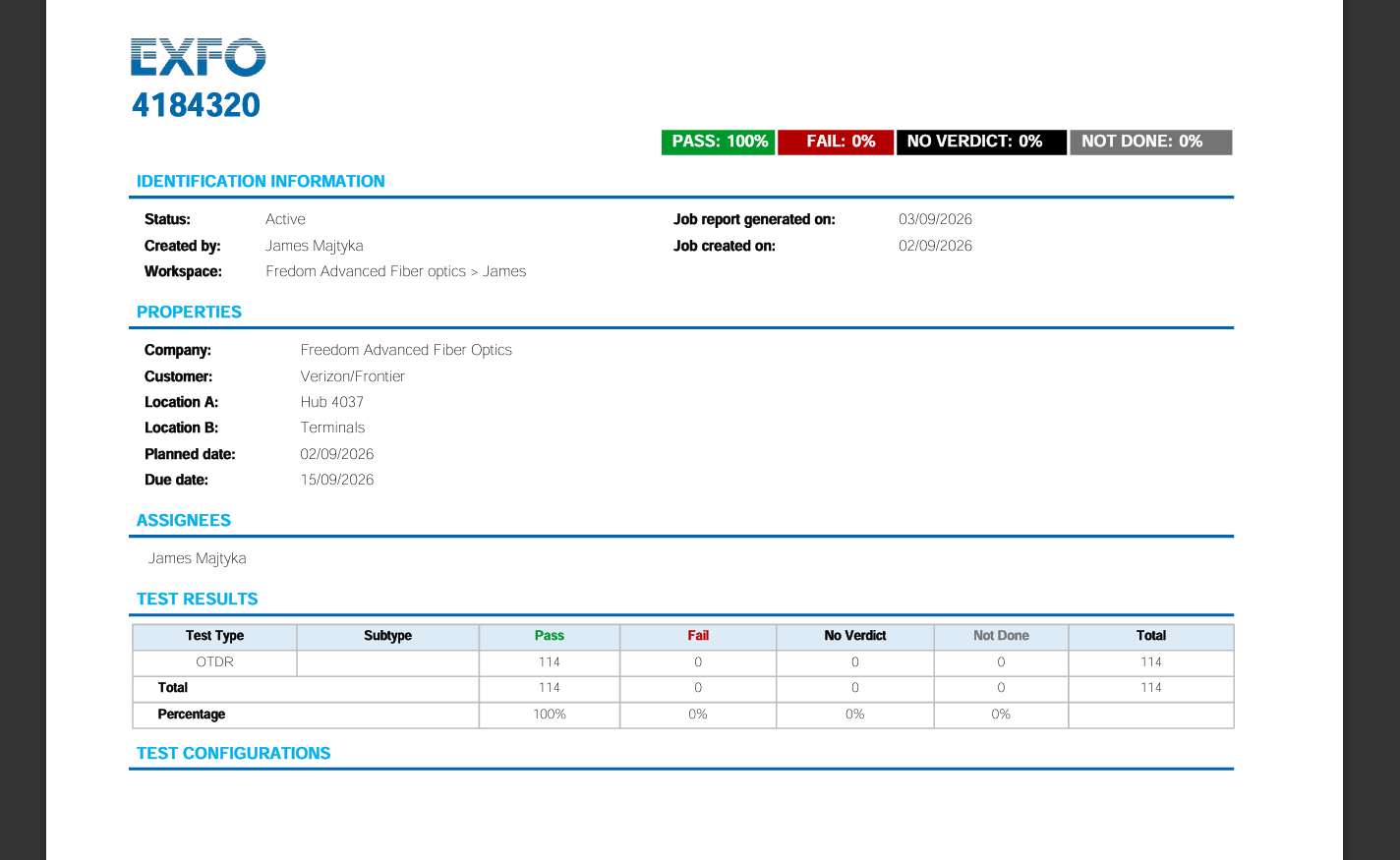This screenshot has height=860, width=1400.
Task: Click the Percentage row label
Action: pos(192,715)
